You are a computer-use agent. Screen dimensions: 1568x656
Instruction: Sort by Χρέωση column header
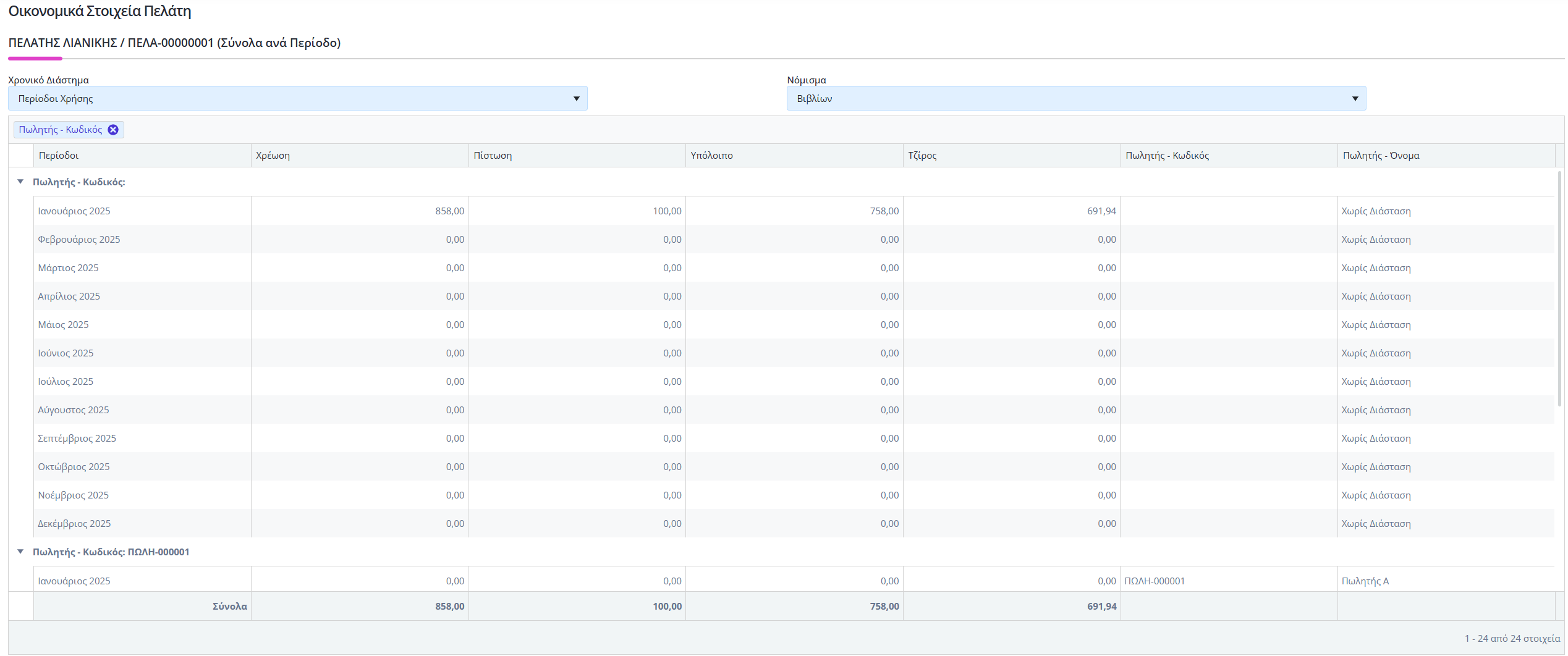360,156
